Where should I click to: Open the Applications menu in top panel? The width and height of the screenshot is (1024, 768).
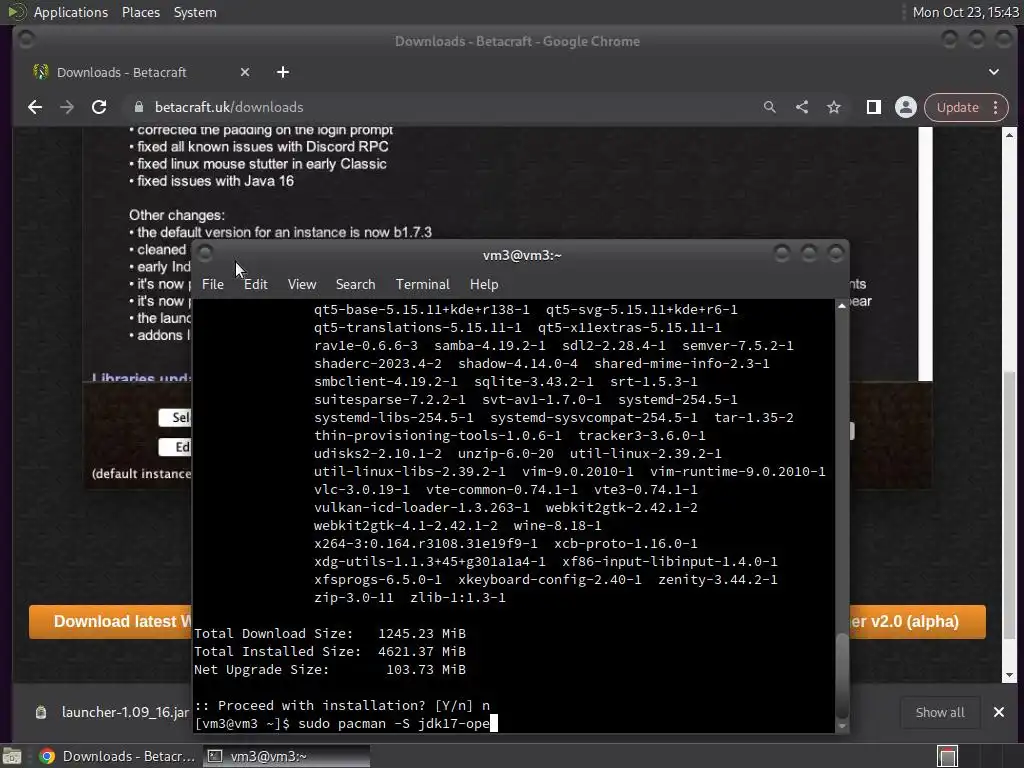[71, 12]
